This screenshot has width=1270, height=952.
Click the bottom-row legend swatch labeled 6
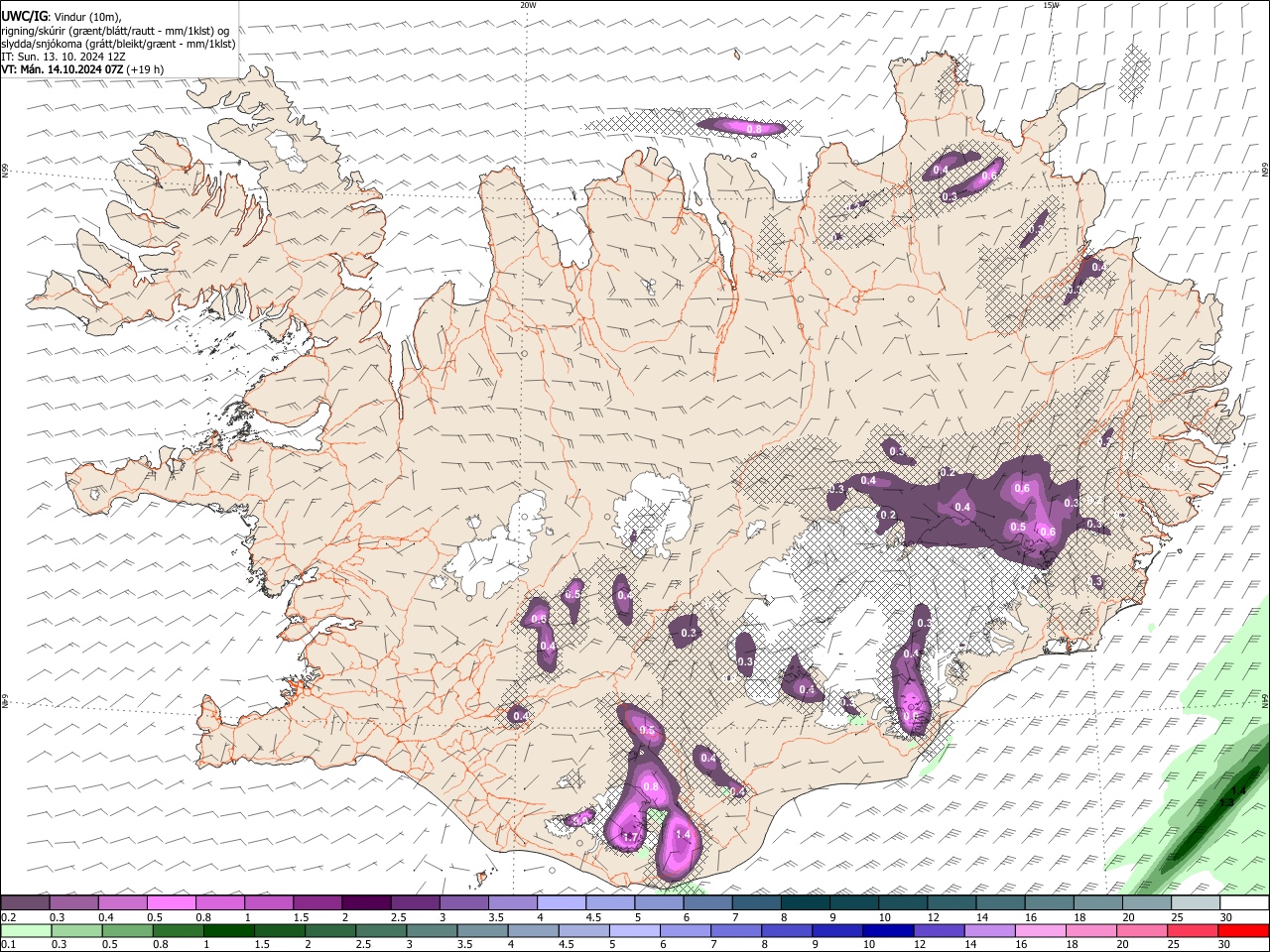pyautogui.click(x=685, y=930)
